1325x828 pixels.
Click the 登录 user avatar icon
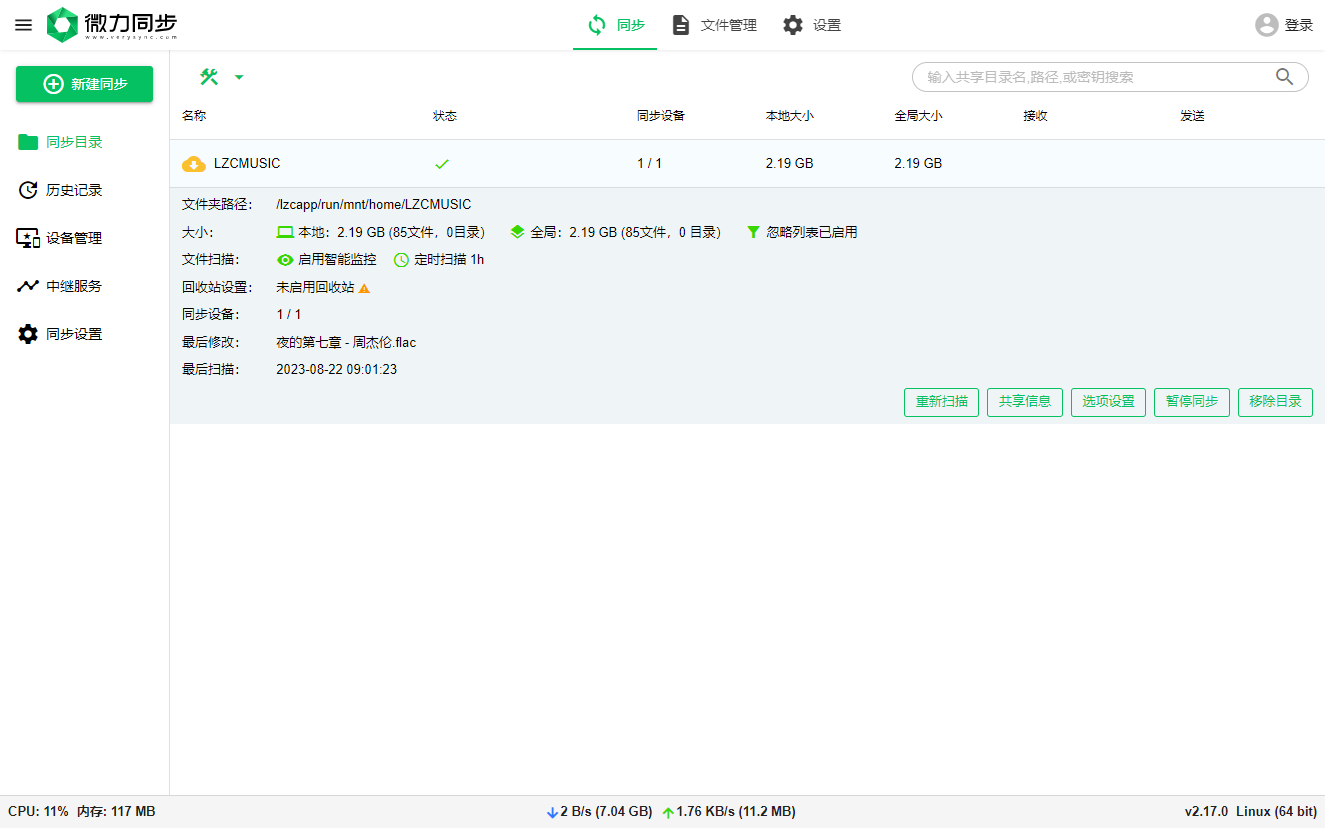(x=1267, y=25)
